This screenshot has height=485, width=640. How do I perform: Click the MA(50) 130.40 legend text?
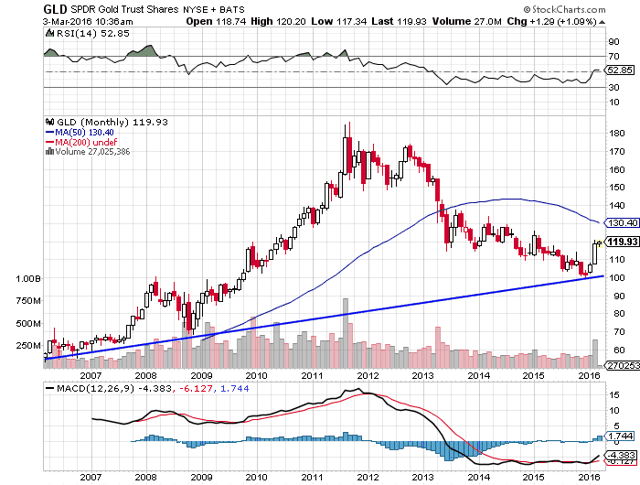tap(84, 132)
